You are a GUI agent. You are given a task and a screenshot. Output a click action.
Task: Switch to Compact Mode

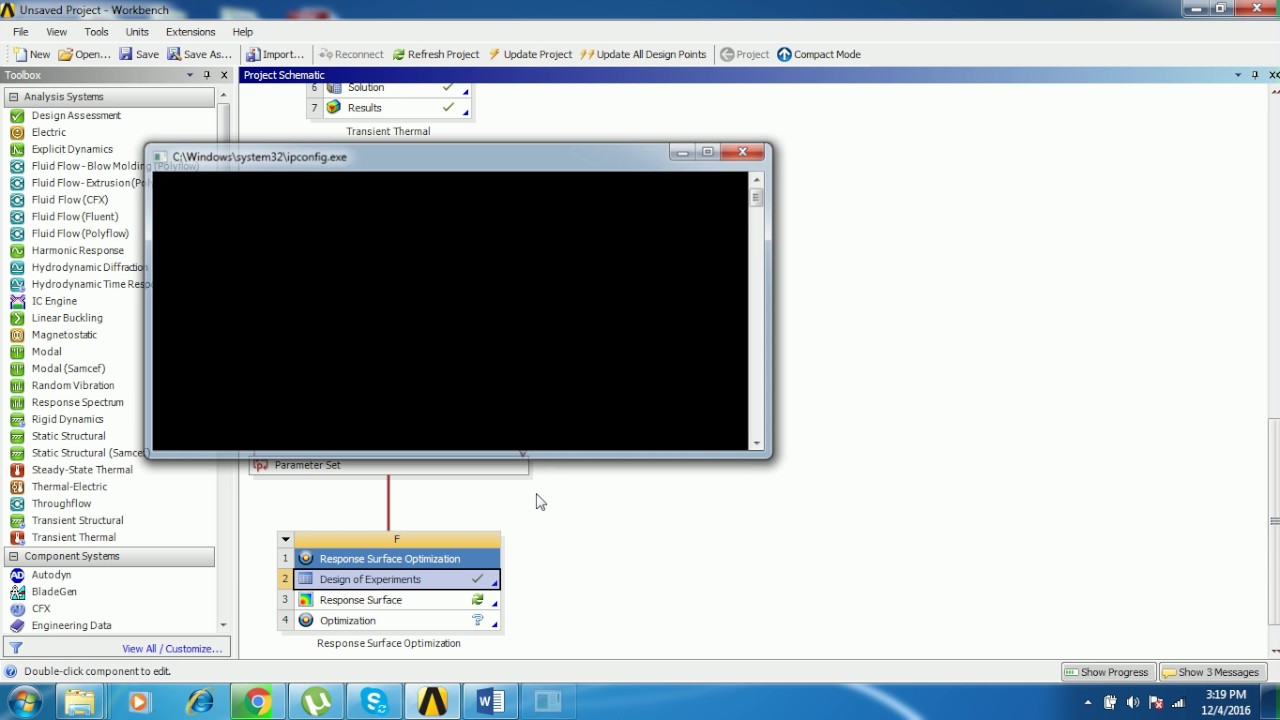click(x=819, y=54)
